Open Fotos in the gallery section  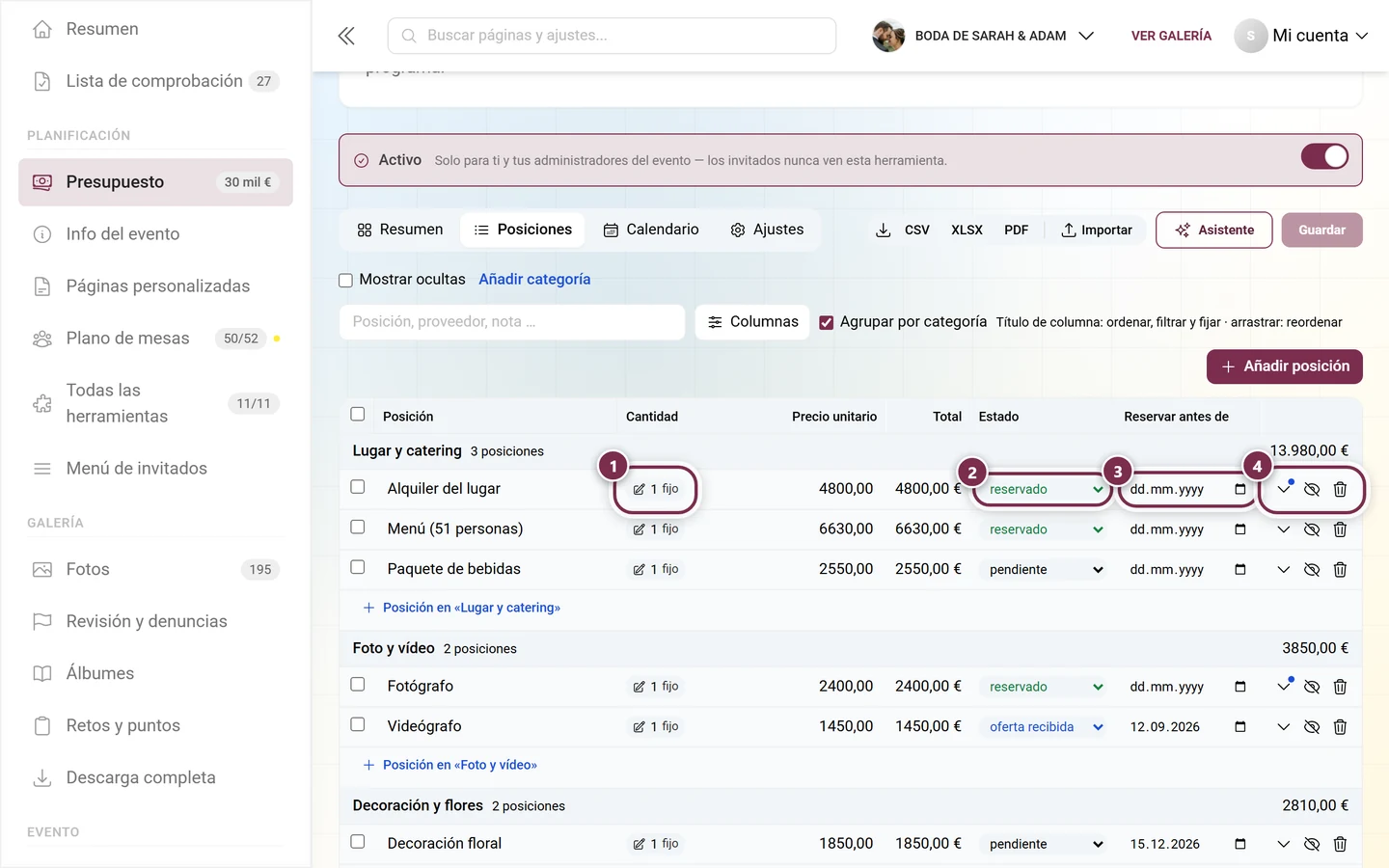[x=155, y=569]
